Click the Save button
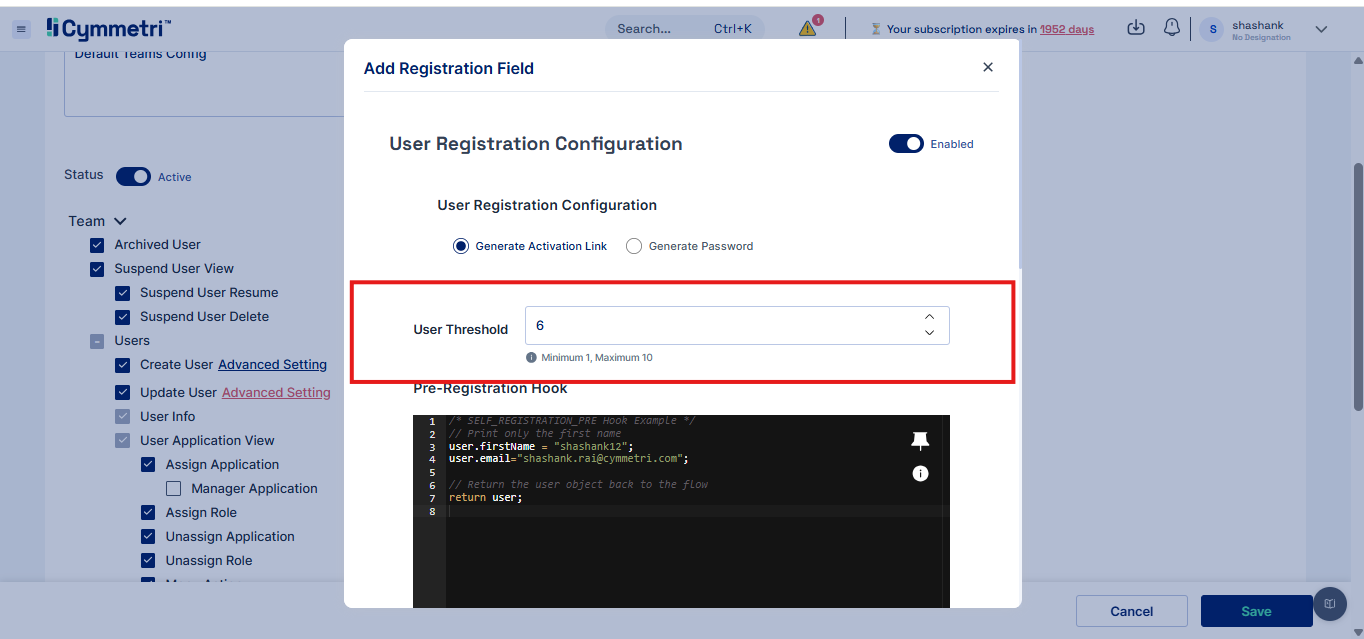 1257,611
